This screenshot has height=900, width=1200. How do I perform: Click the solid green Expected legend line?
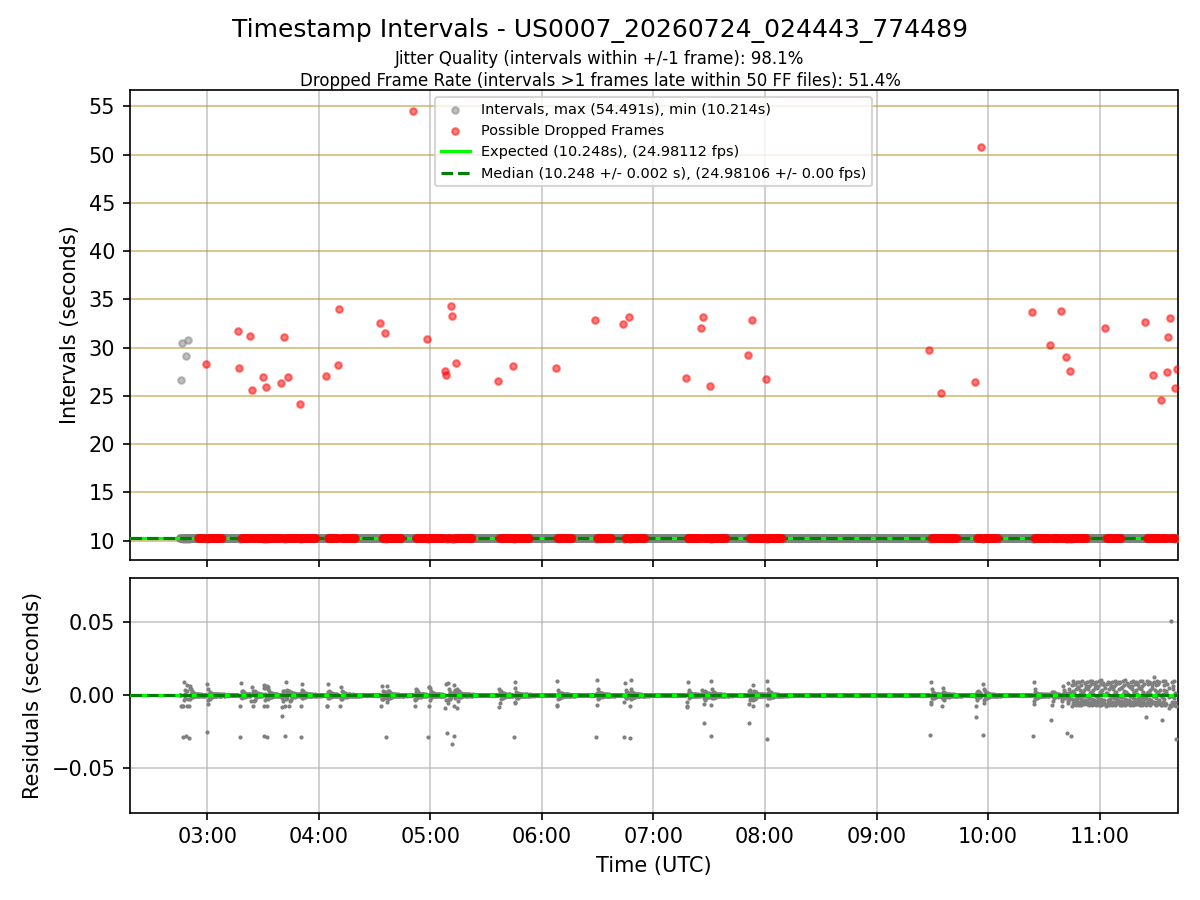point(456,152)
